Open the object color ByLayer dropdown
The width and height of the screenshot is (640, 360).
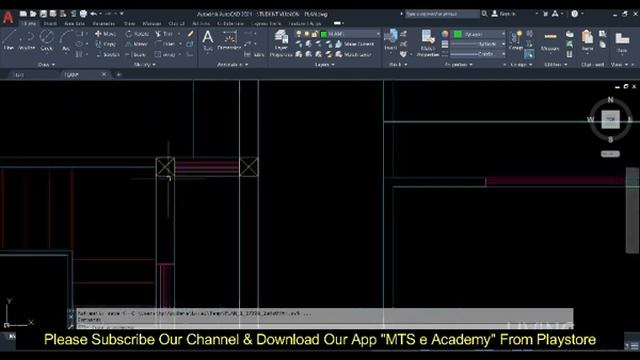tap(479, 34)
